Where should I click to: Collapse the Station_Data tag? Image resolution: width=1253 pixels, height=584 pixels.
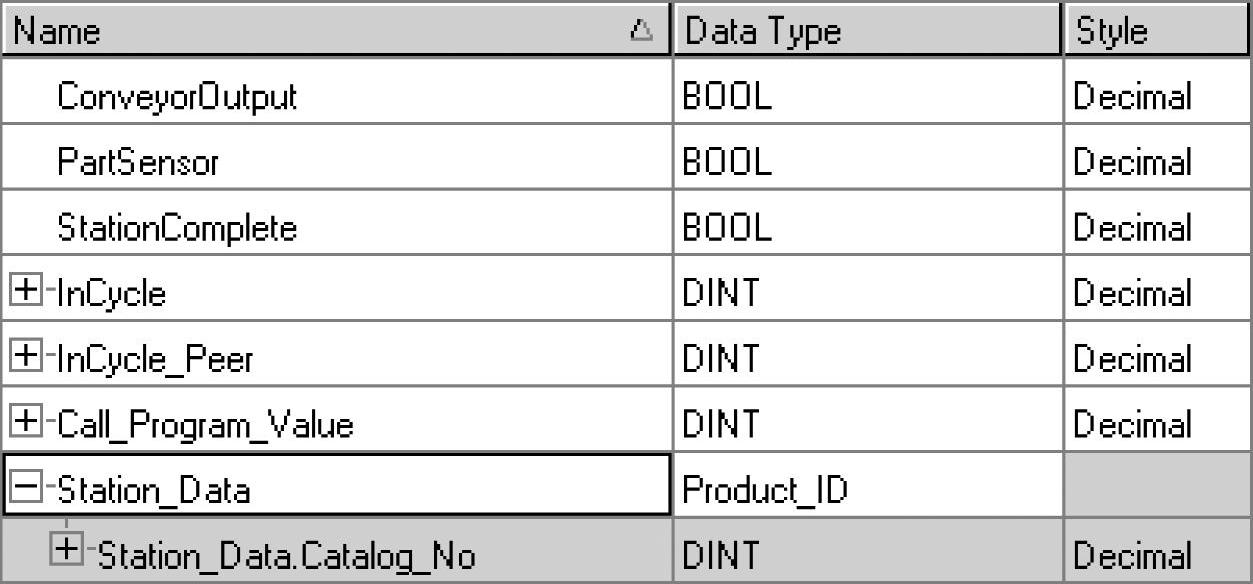click(24, 489)
